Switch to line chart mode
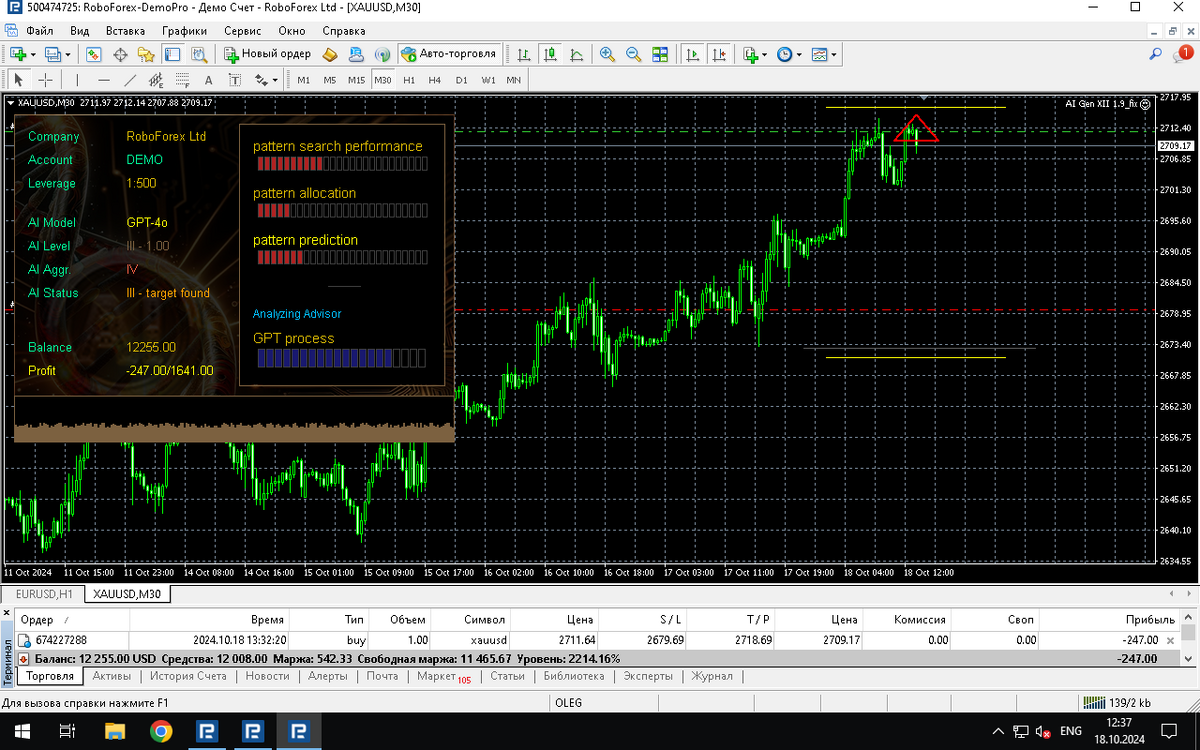This screenshot has height=750, width=1200. (576, 54)
